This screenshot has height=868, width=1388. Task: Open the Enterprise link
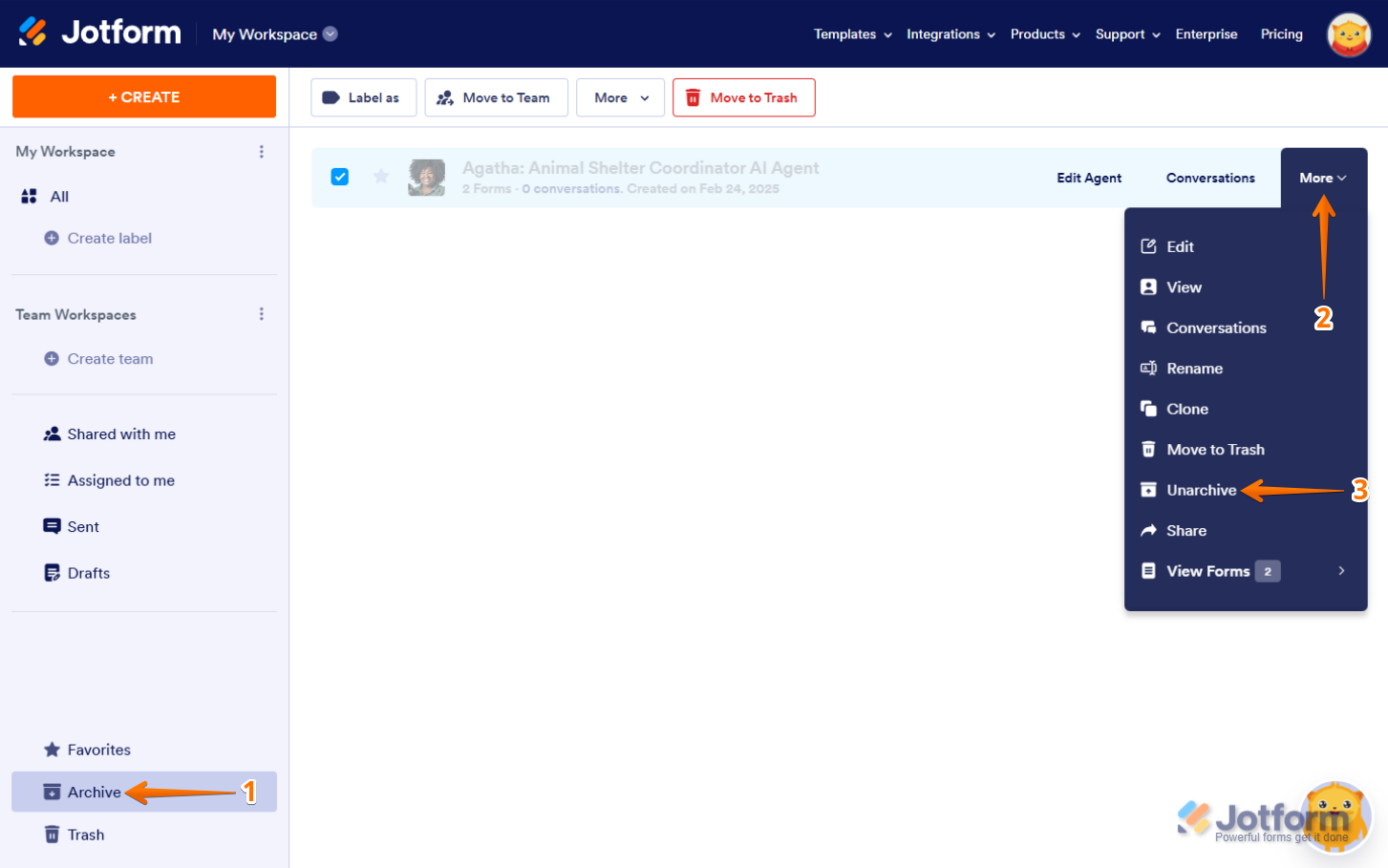[x=1206, y=34]
